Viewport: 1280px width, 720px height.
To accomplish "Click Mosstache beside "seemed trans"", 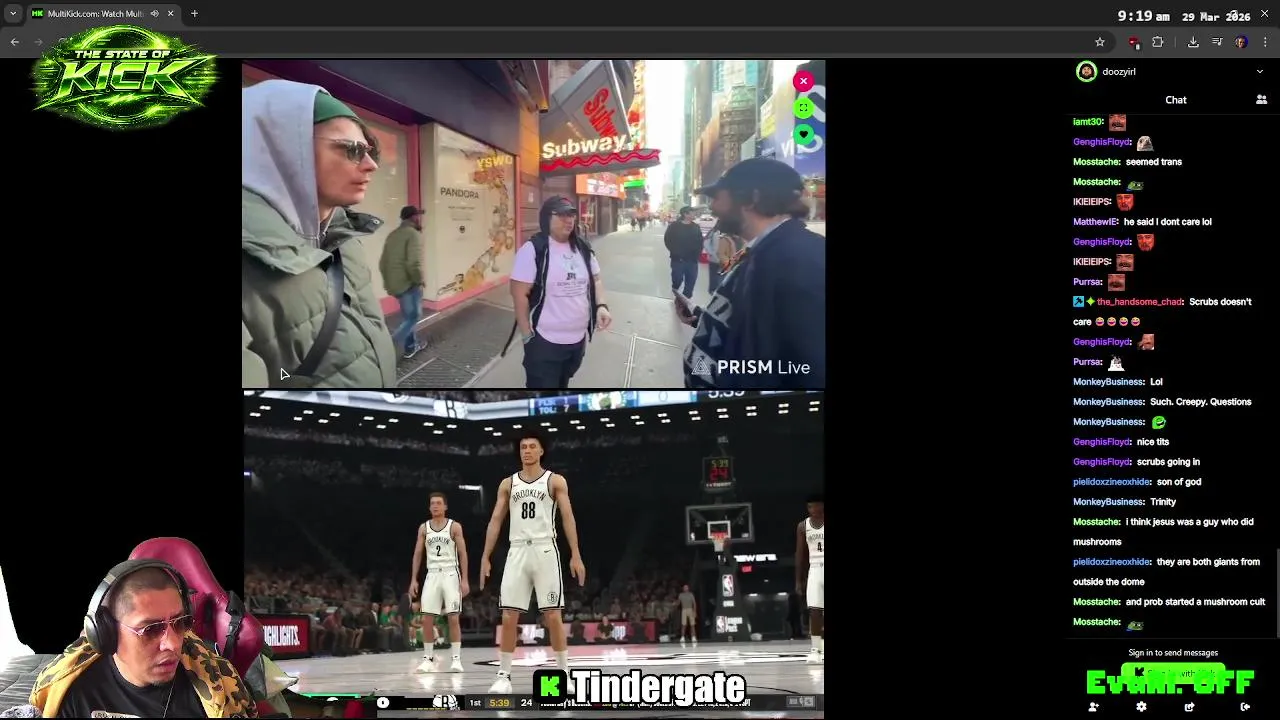I will [1097, 162].
